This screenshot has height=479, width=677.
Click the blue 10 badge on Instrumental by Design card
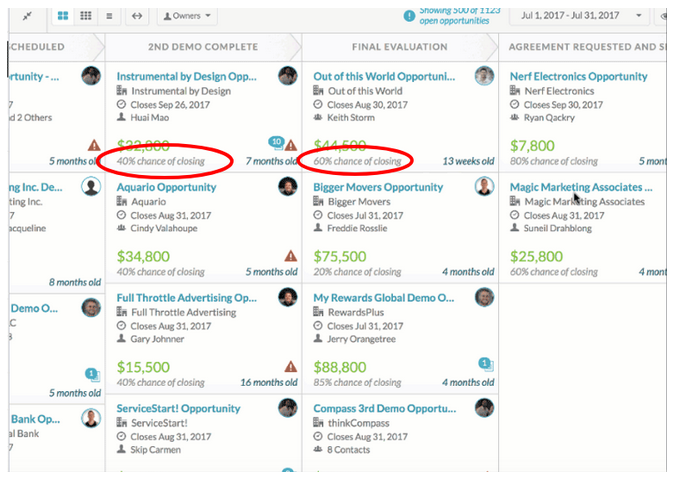(x=277, y=143)
